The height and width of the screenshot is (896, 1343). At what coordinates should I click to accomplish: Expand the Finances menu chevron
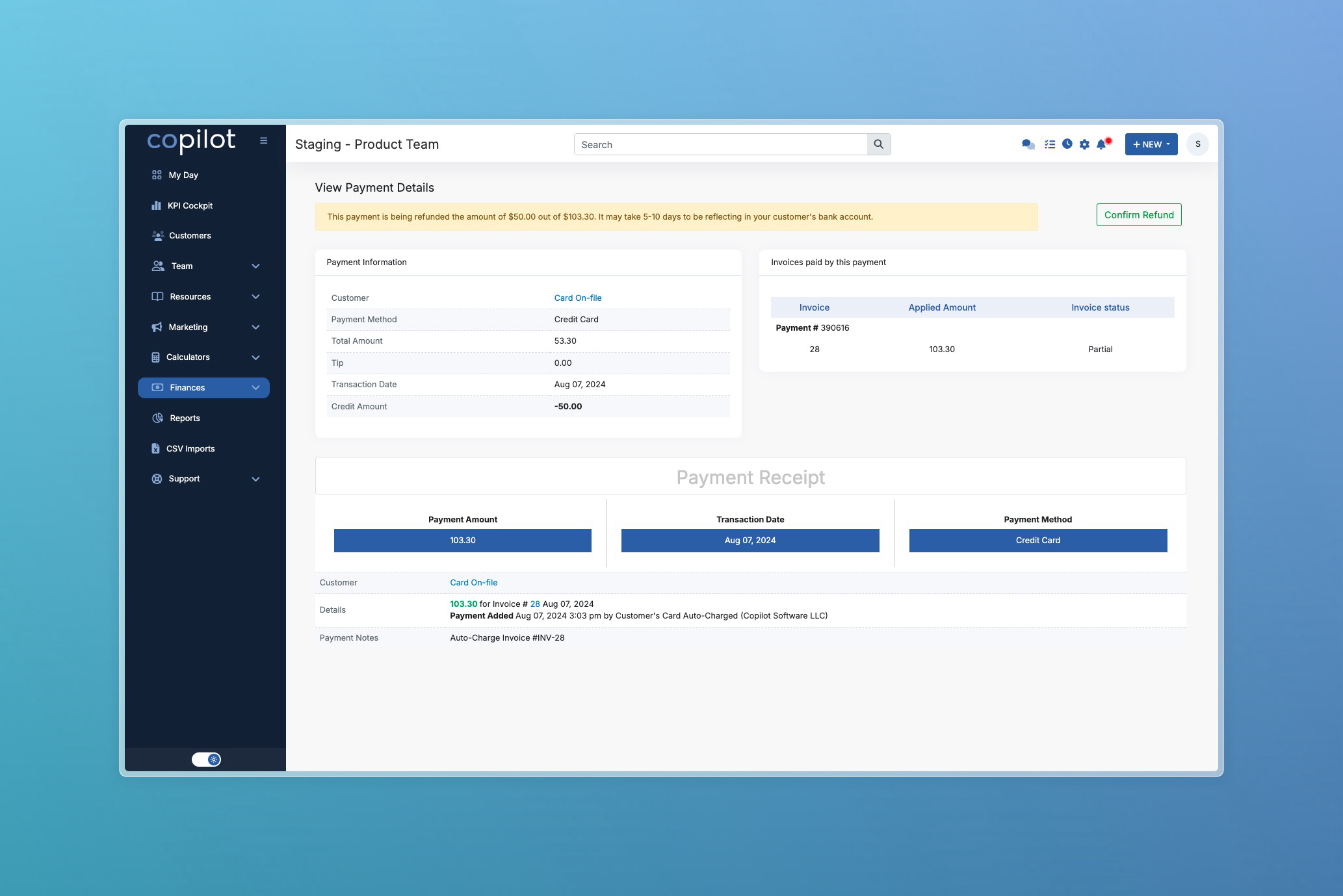(255, 387)
